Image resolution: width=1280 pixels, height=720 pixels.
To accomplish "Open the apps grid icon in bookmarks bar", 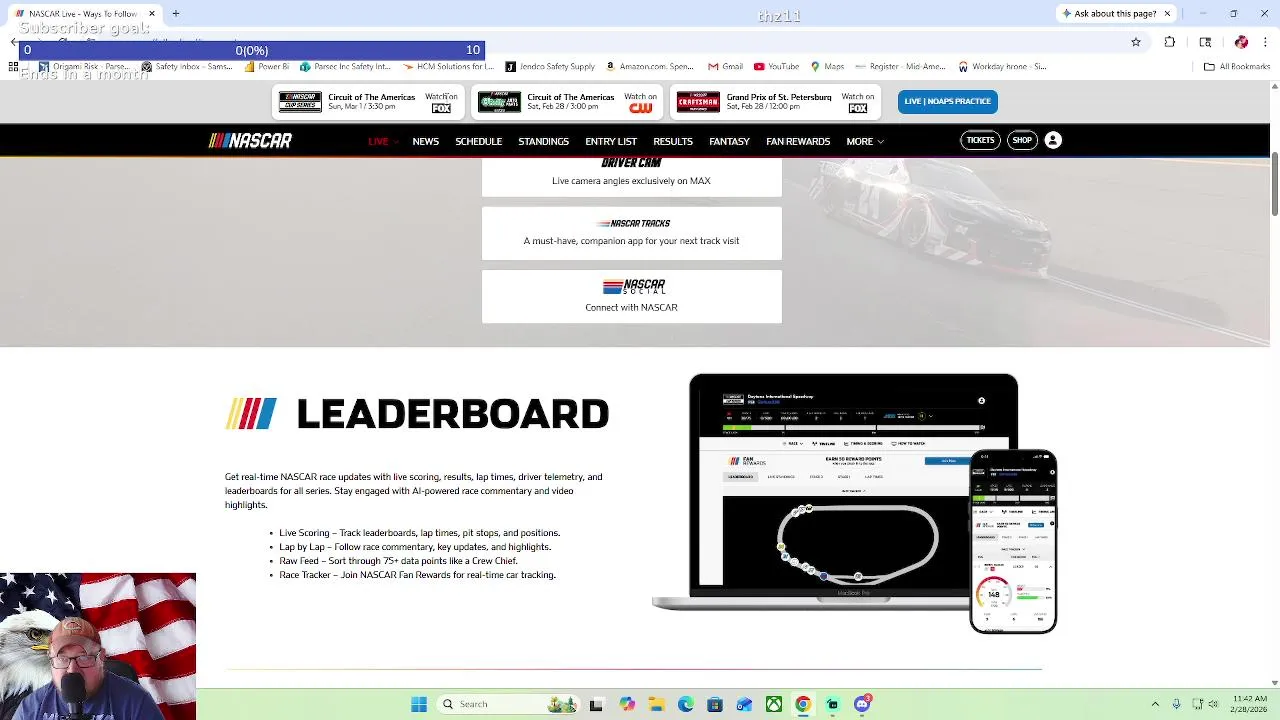I will [x=13, y=67].
